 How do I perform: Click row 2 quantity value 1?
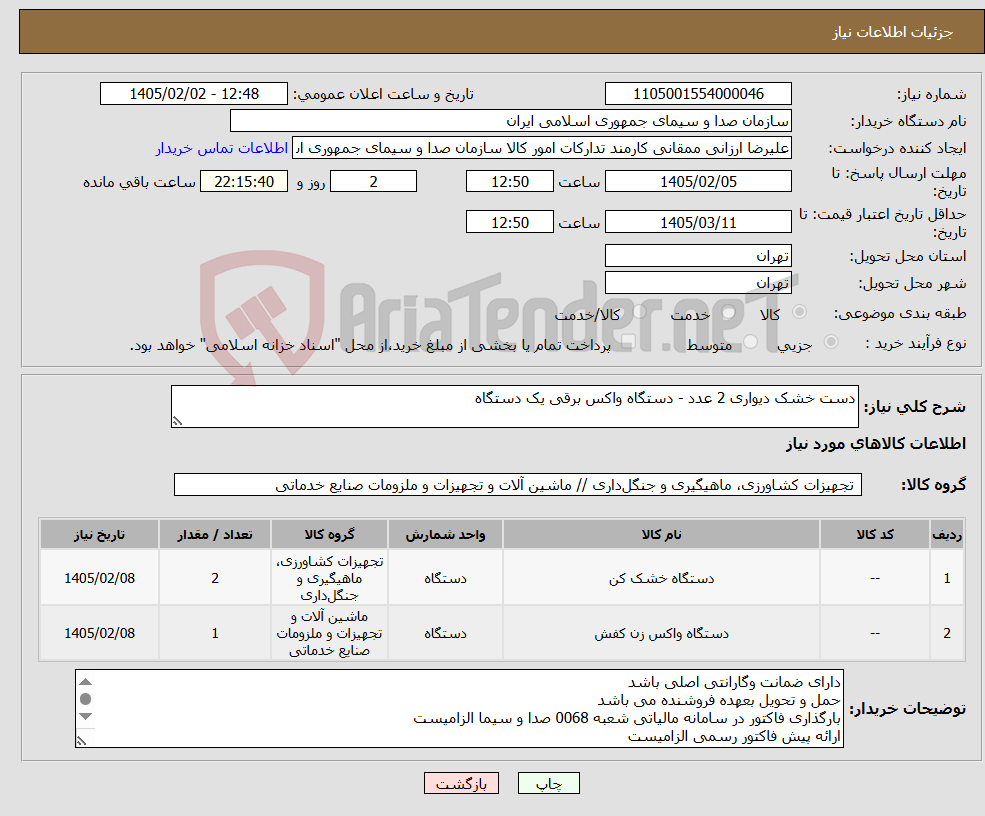215,633
